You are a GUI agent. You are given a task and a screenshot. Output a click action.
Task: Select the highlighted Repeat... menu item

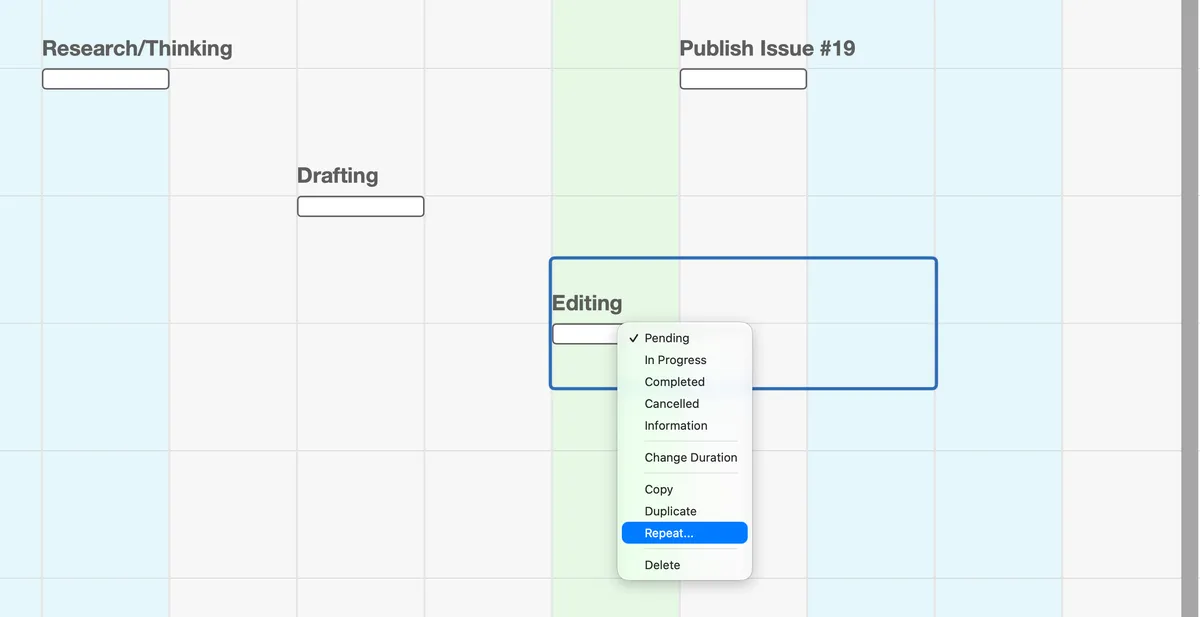point(685,533)
